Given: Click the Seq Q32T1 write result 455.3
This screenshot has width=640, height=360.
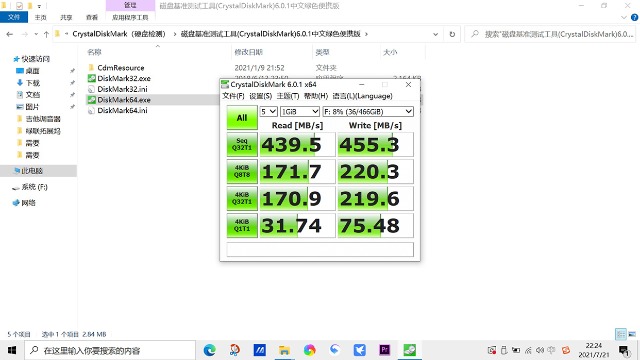Looking at the screenshot, I should [x=376, y=144].
